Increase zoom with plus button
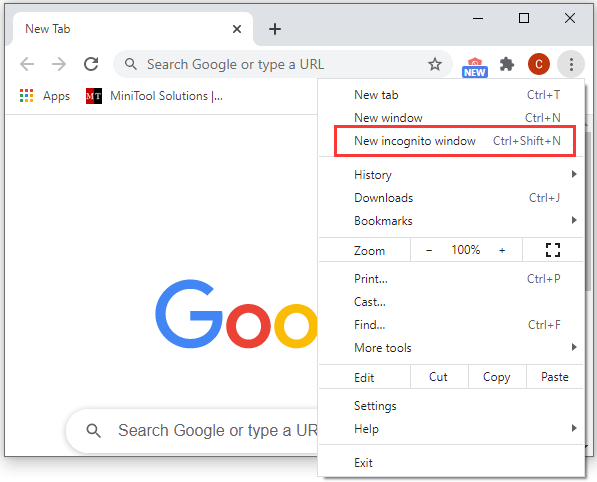Screen dimensions: 597x482 [502, 250]
